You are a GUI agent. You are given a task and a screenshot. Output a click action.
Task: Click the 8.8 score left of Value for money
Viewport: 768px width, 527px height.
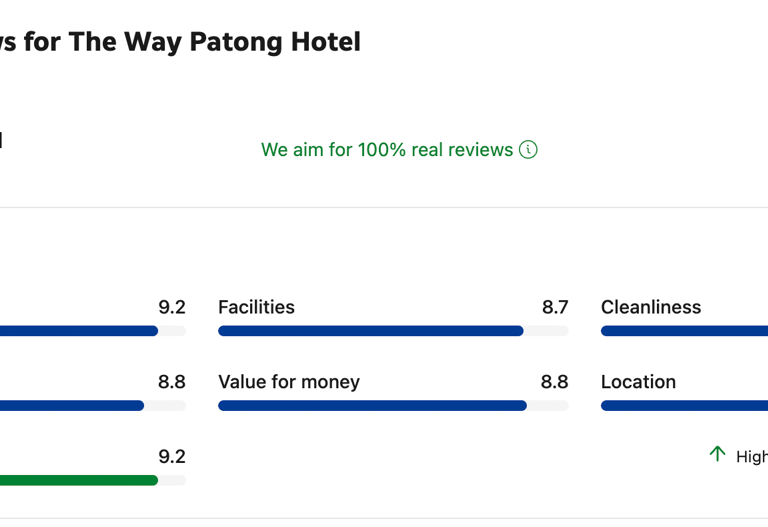click(x=172, y=382)
